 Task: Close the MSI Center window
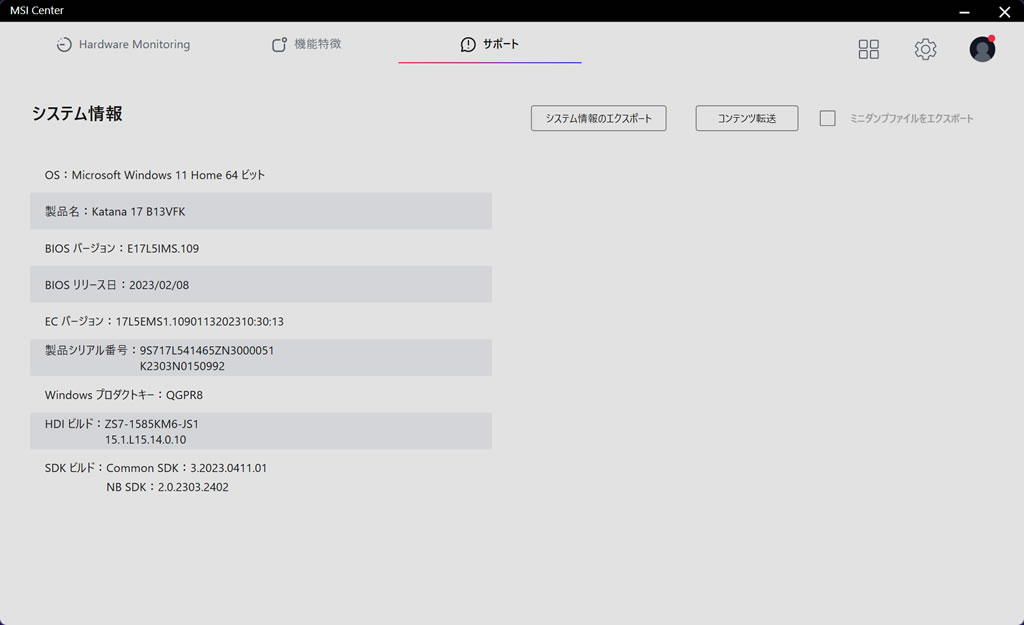click(1004, 11)
